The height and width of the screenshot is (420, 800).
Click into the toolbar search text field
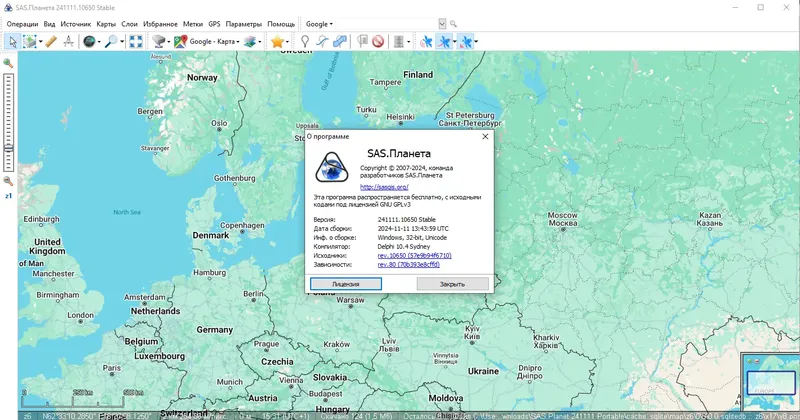387,24
